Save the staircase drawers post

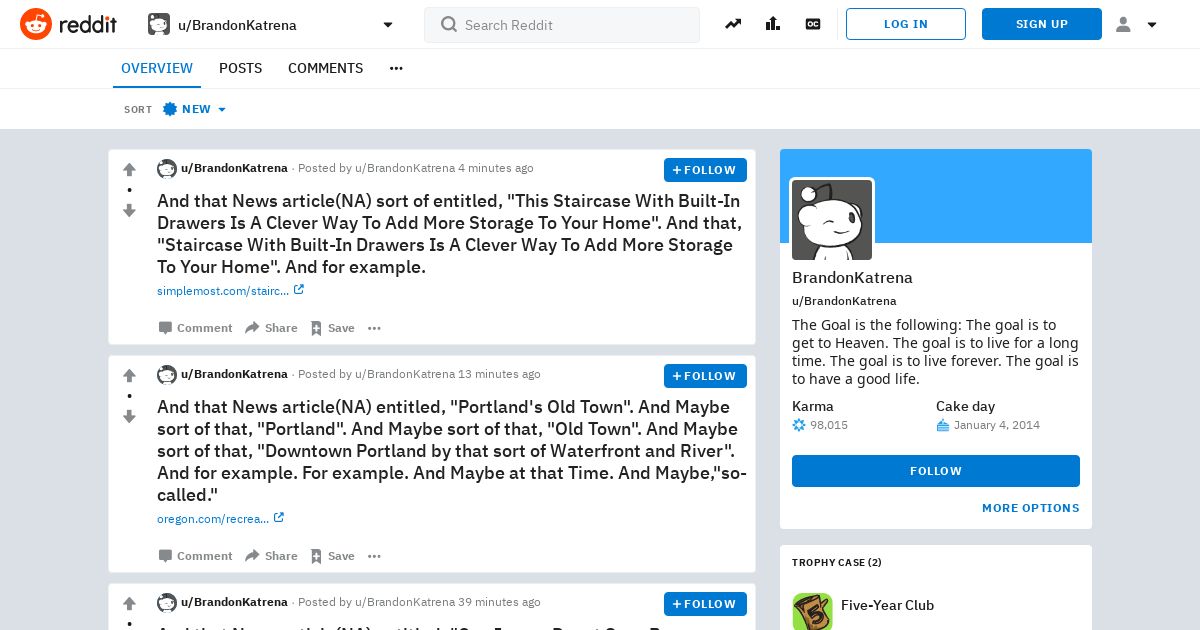(x=332, y=328)
